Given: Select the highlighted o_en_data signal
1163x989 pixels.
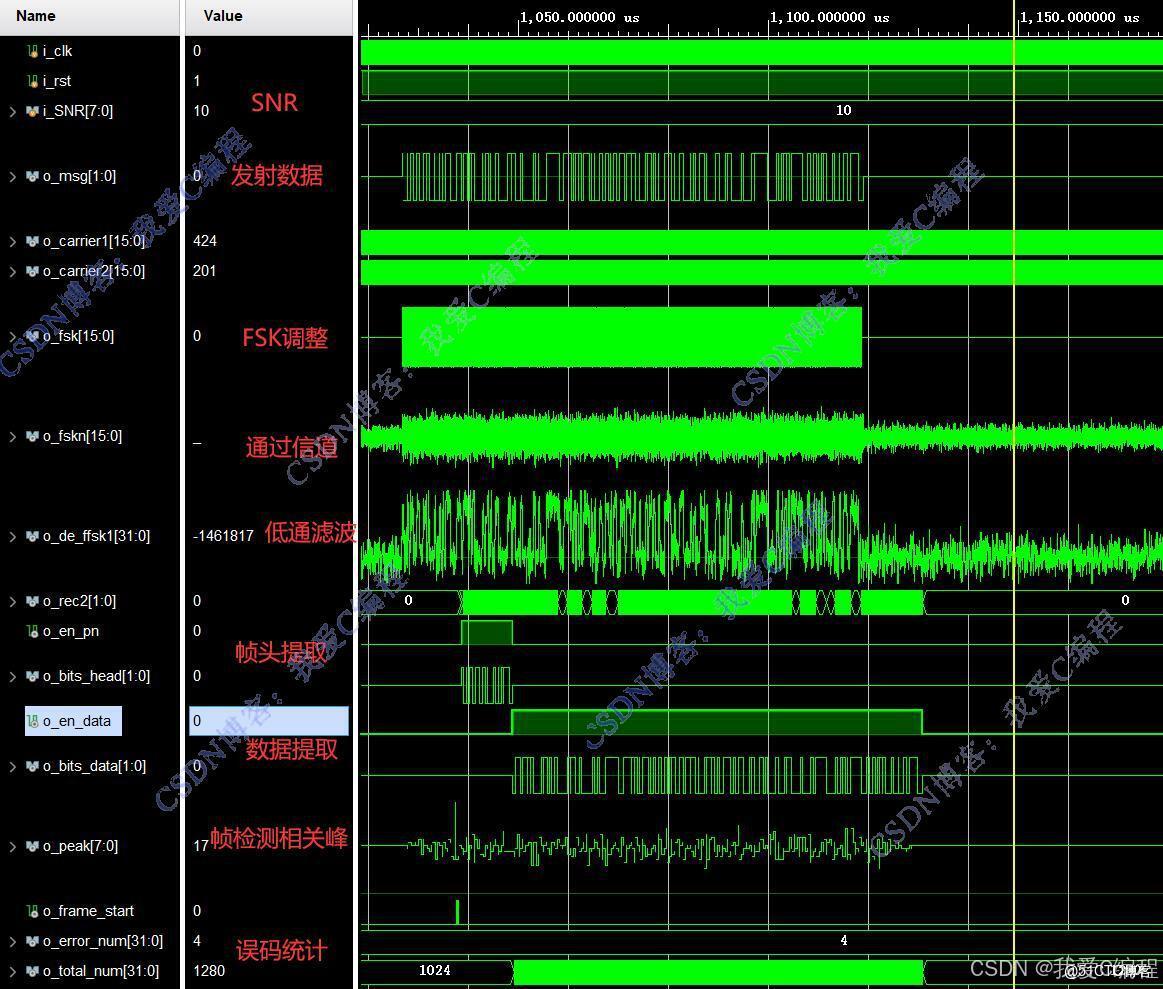Looking at the screenshot, I should pos(73,721).
